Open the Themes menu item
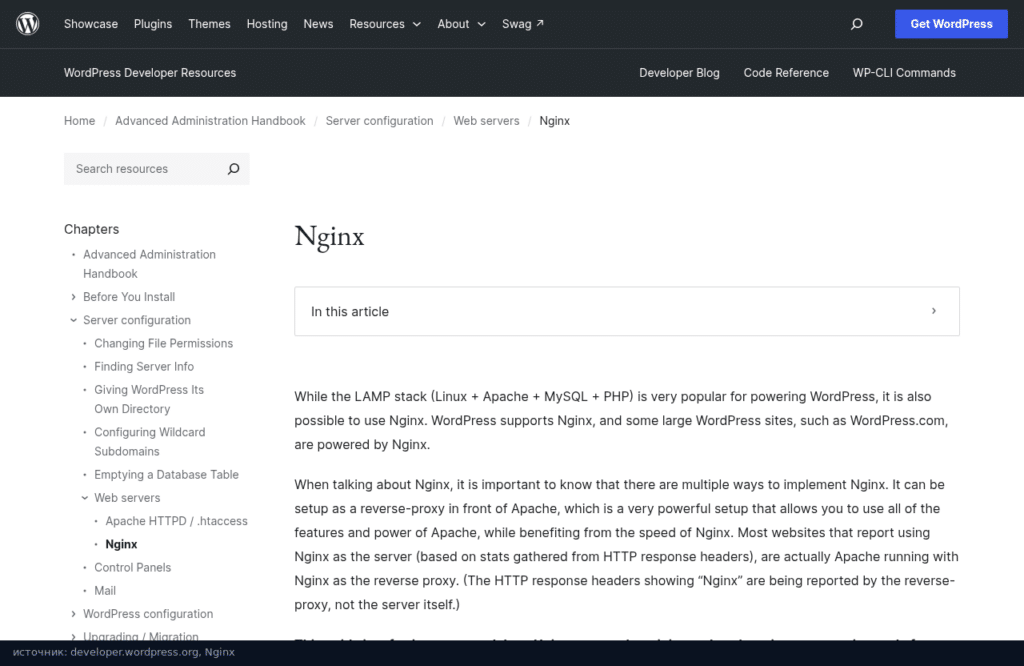The image size is (1024, 666). click(209, 24)
